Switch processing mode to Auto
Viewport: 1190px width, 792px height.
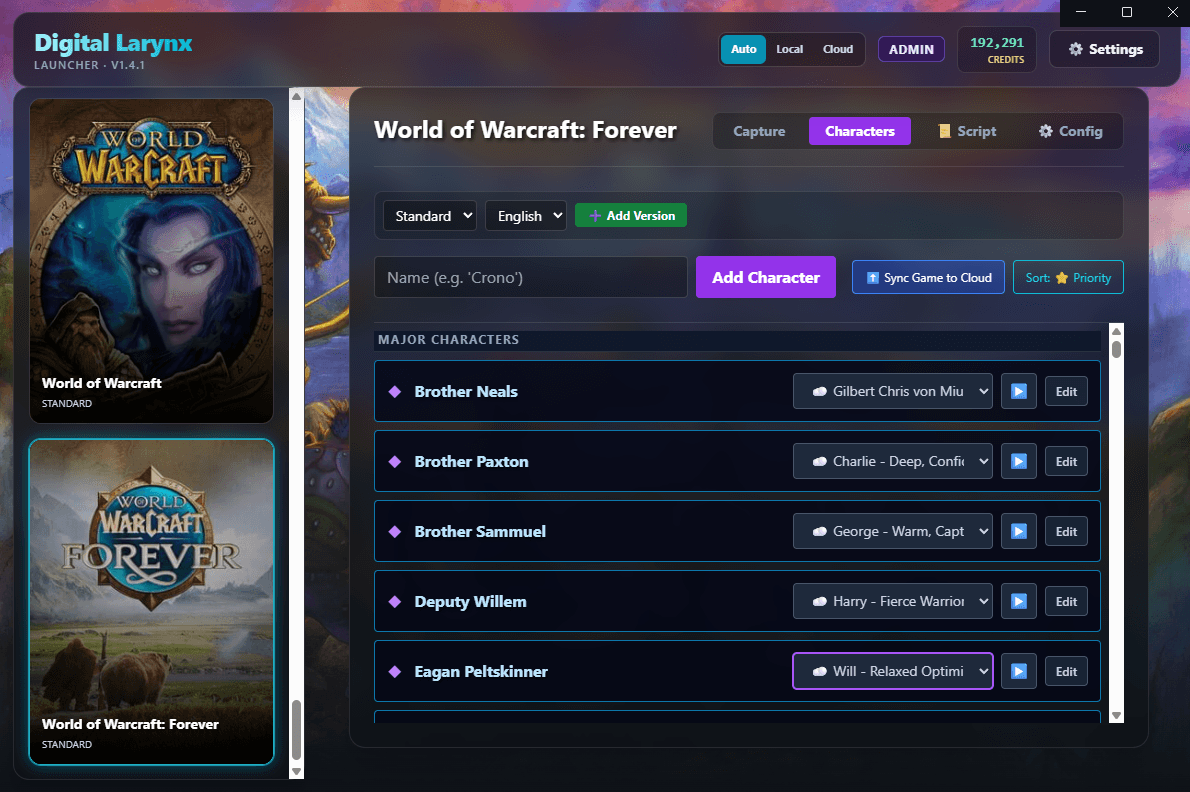click(744, 49)
